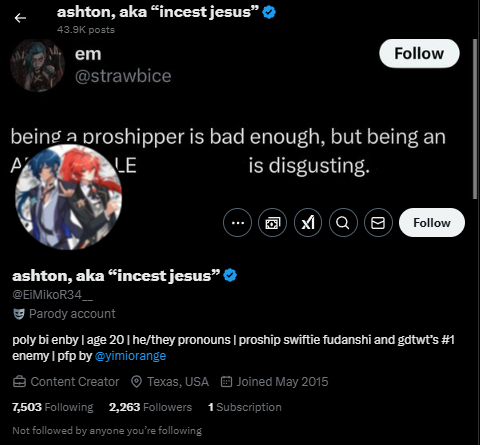480x445 pixels.
Task: View the 7,503 Following list
Action: (53, 407)
